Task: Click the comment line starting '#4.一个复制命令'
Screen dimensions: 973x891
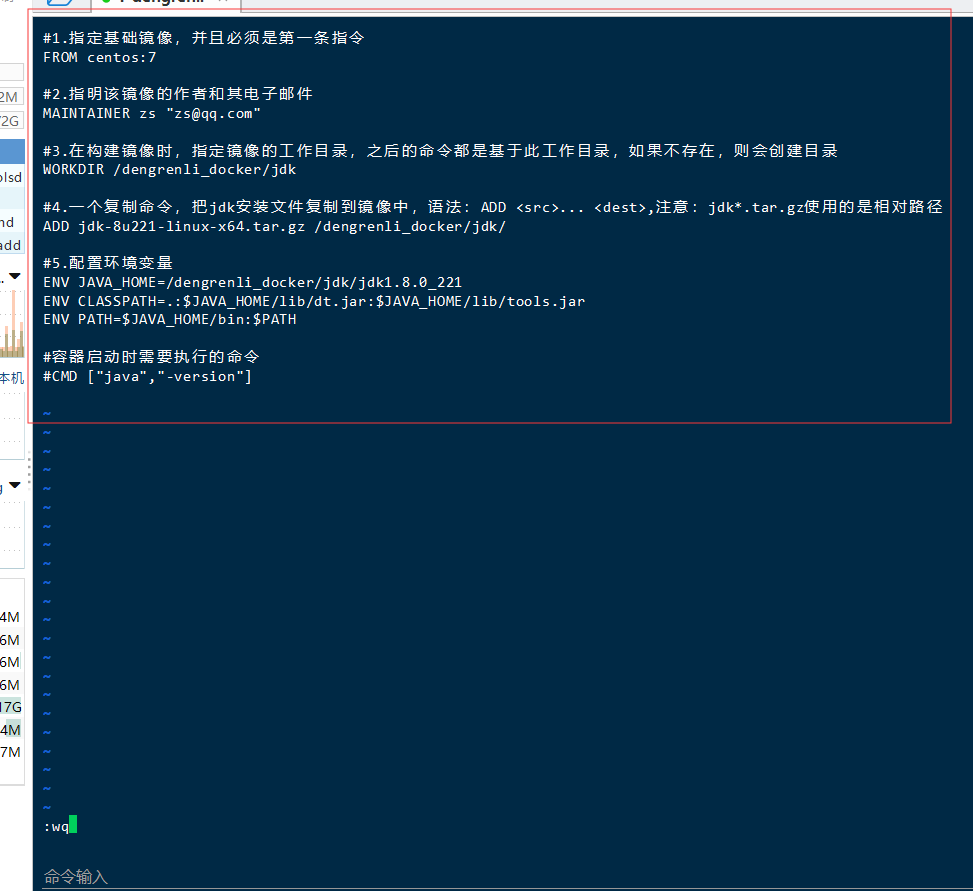Action: (493, 207)
